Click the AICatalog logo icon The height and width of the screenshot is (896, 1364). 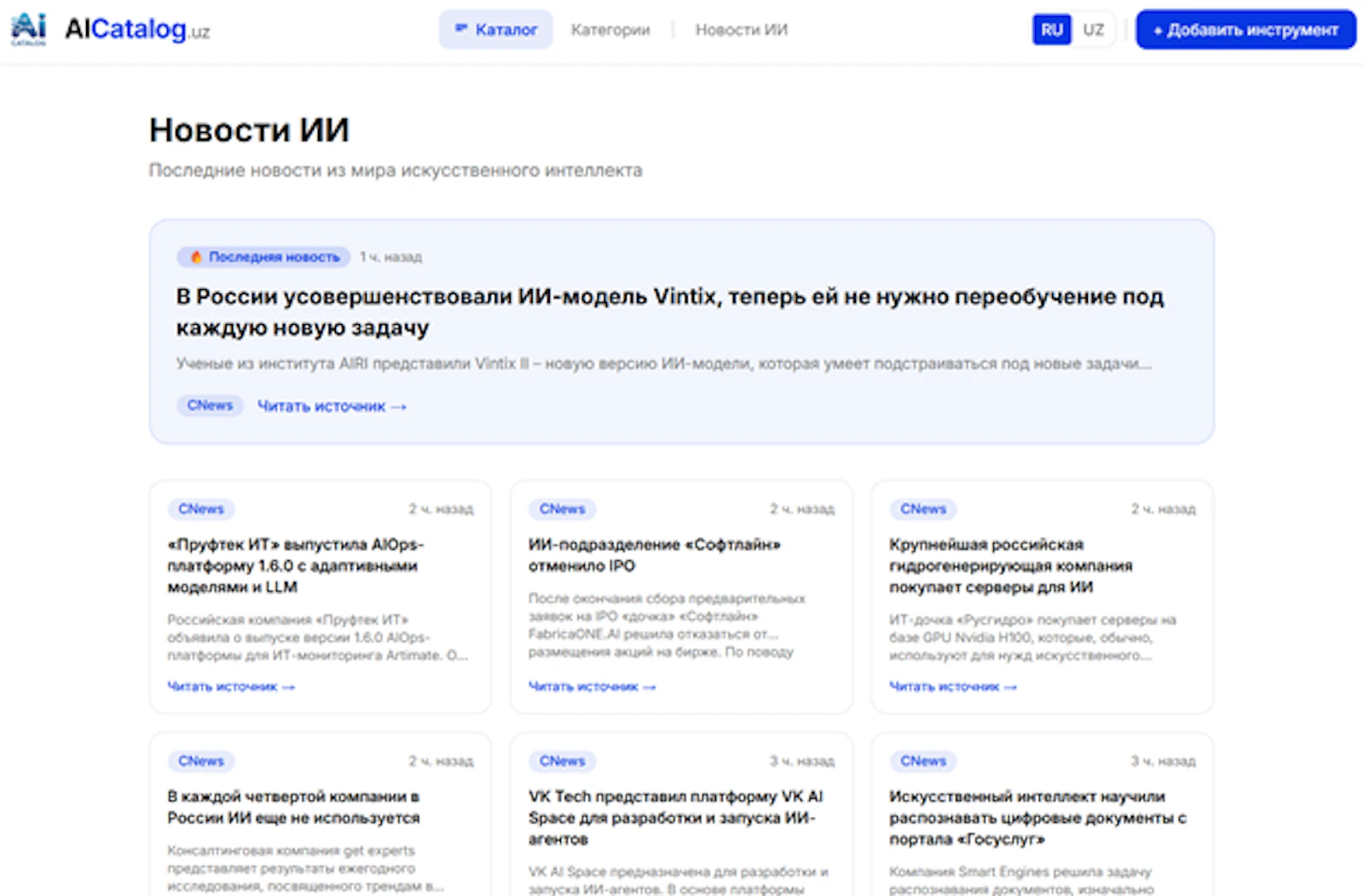click(x=29, y=29)
